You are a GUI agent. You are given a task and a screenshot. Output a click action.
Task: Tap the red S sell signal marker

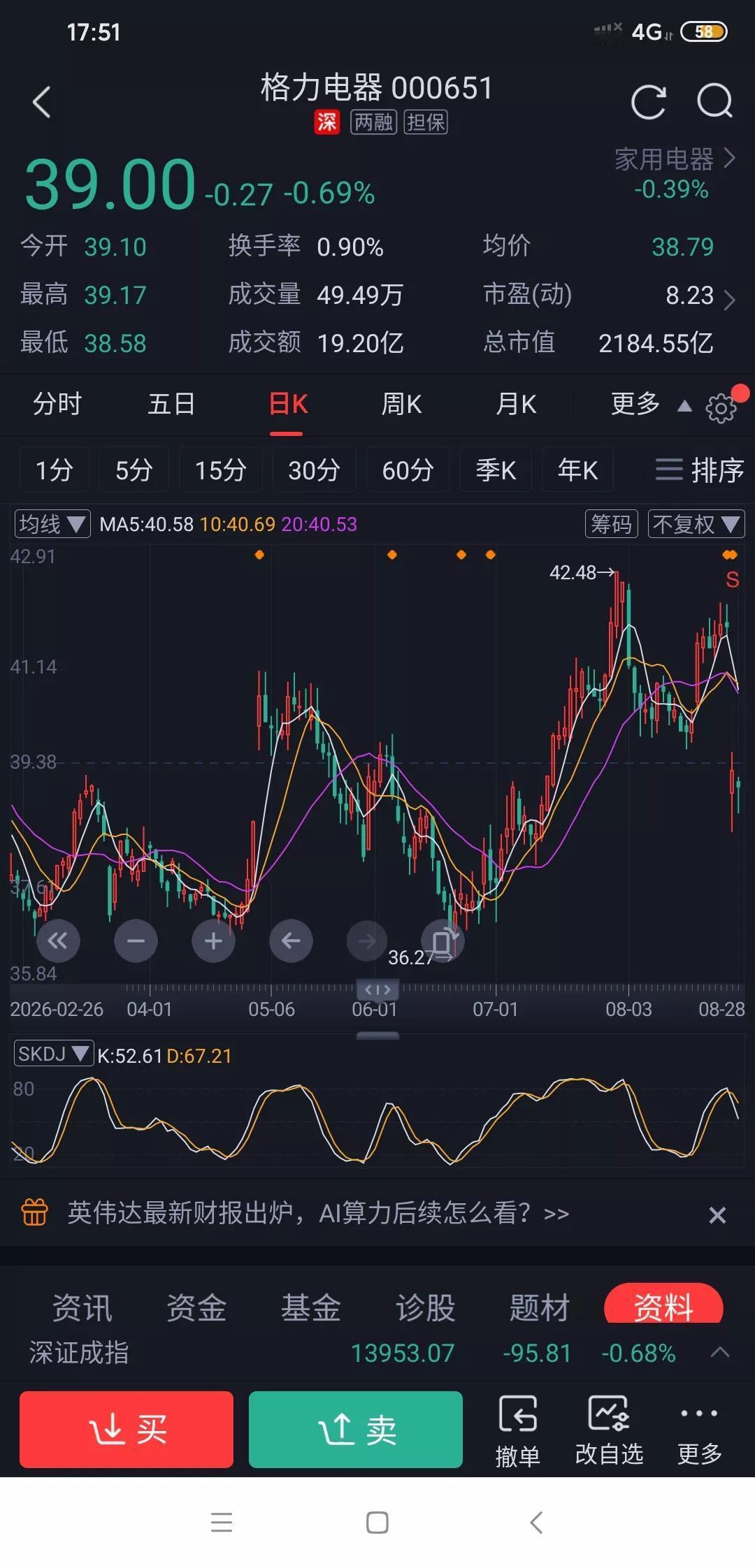click(x=732, y=579)
